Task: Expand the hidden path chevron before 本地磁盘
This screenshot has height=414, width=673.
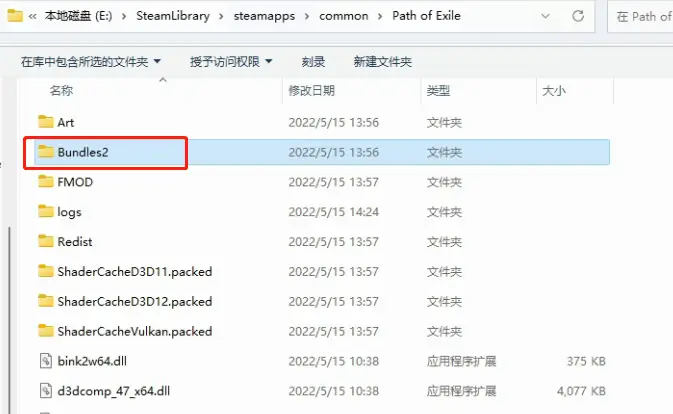Action: (x=33, y=16)
